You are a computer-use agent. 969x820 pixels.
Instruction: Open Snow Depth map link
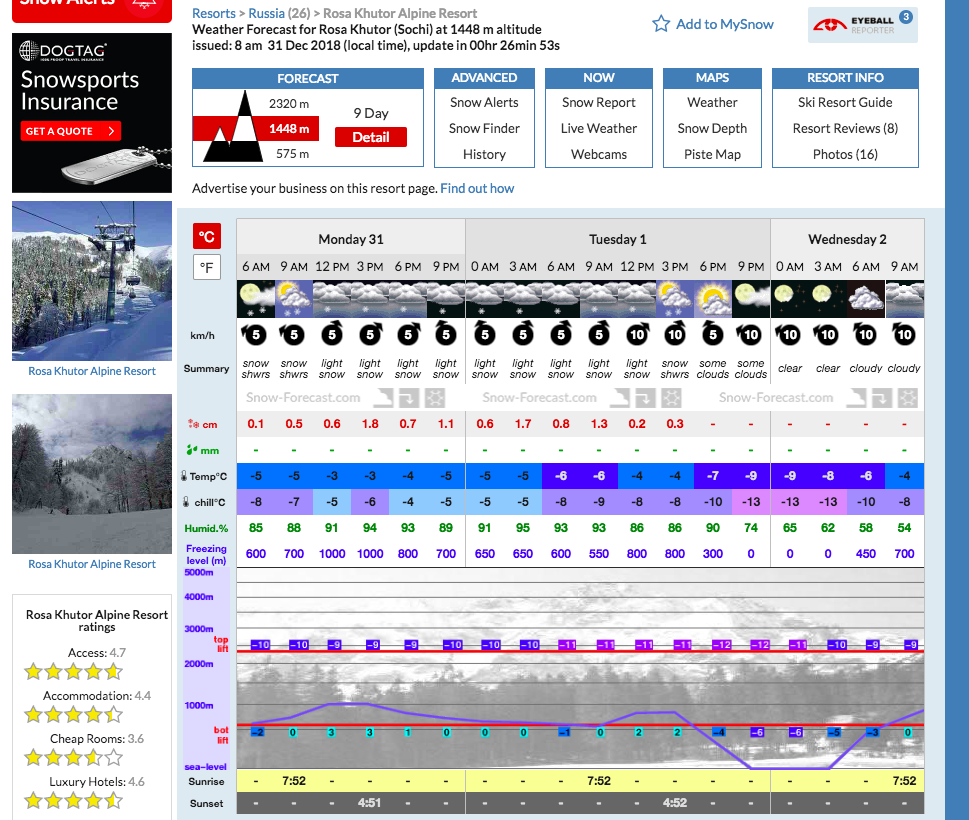(x=713, y=129)
